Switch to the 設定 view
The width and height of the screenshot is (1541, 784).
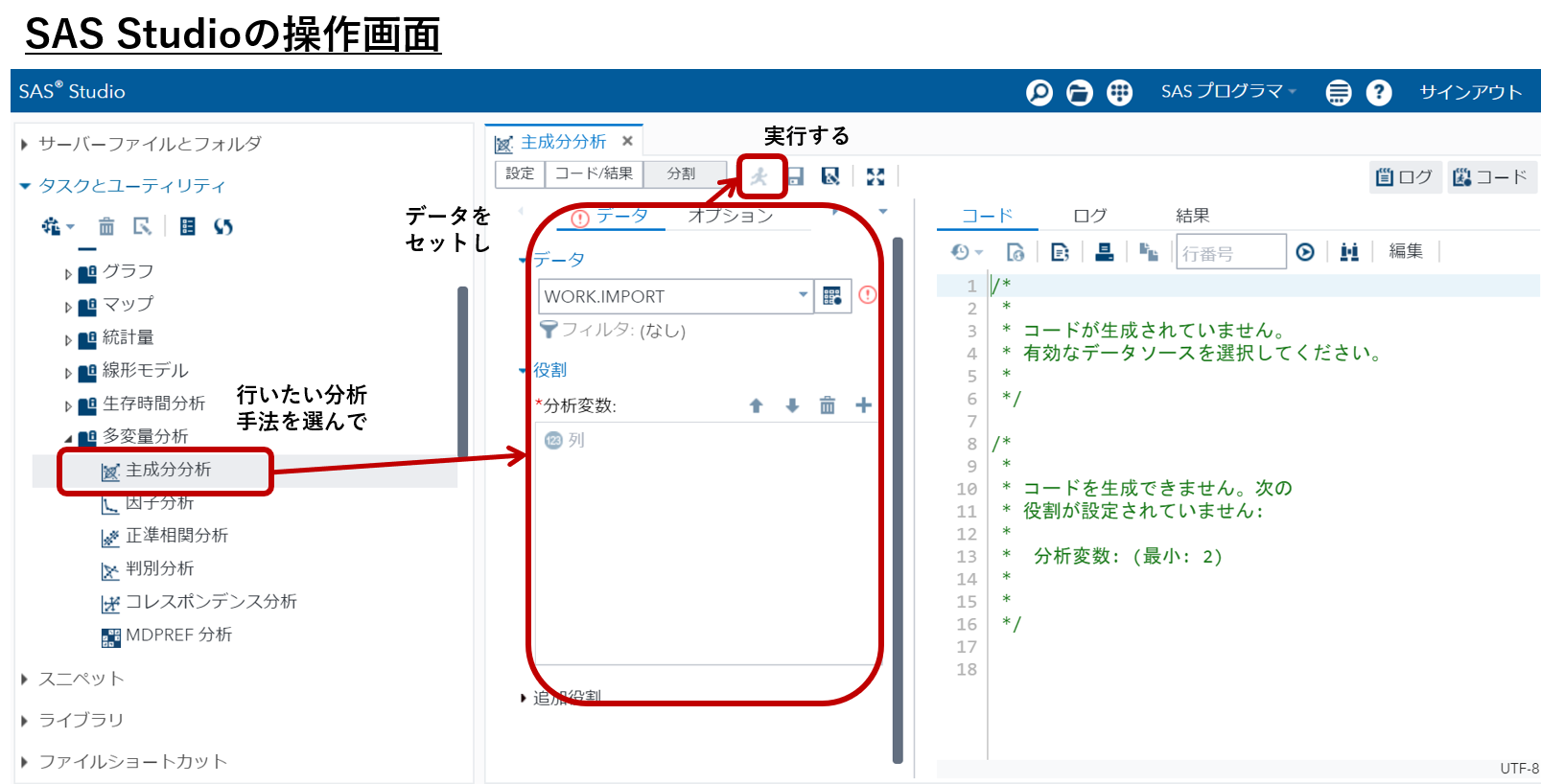pyautogui.click(x=520, y=173)
